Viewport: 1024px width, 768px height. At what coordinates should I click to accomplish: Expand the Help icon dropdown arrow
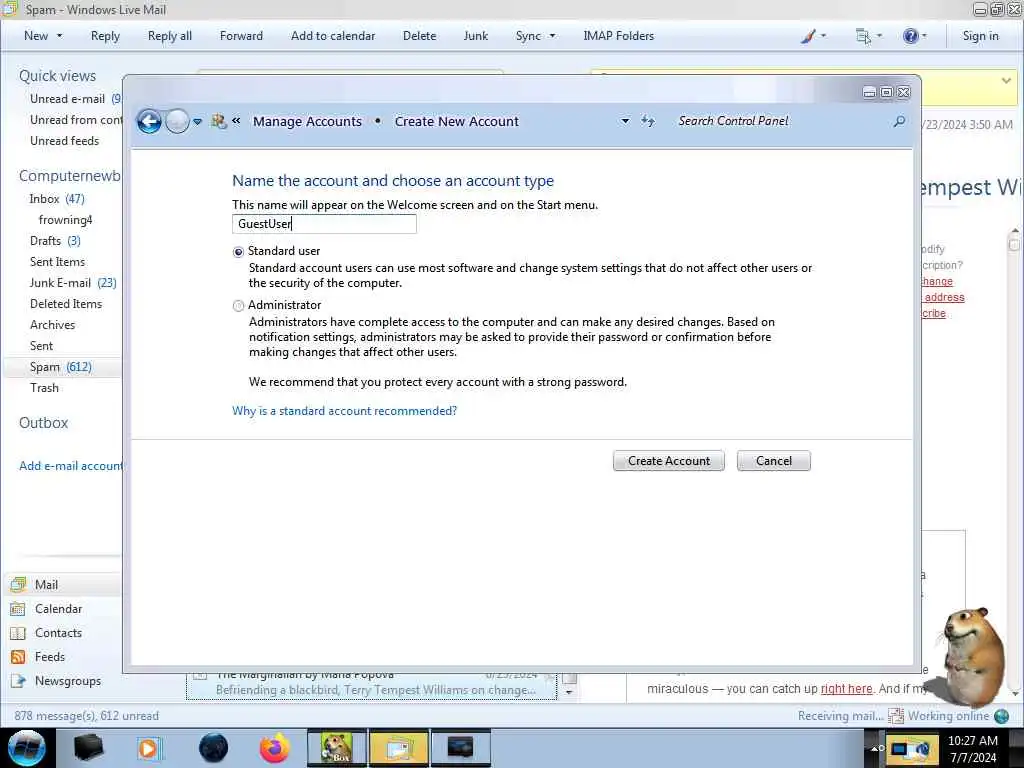pos(923,36)
